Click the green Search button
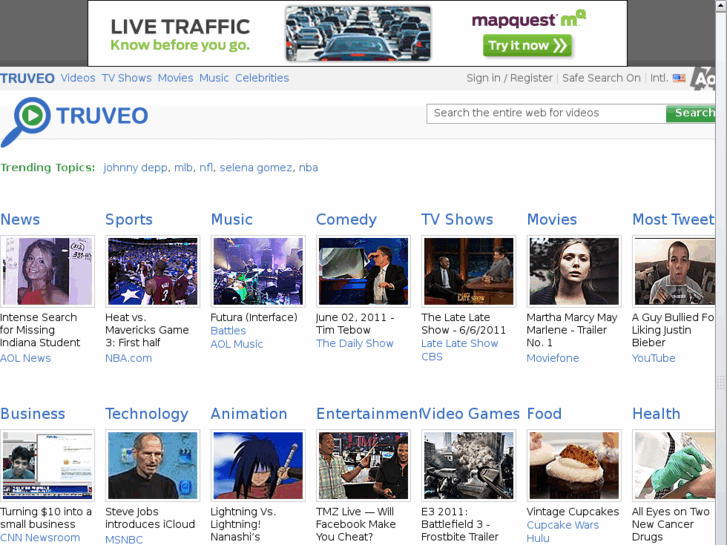727x545 pixels. [x=691, y=113]
